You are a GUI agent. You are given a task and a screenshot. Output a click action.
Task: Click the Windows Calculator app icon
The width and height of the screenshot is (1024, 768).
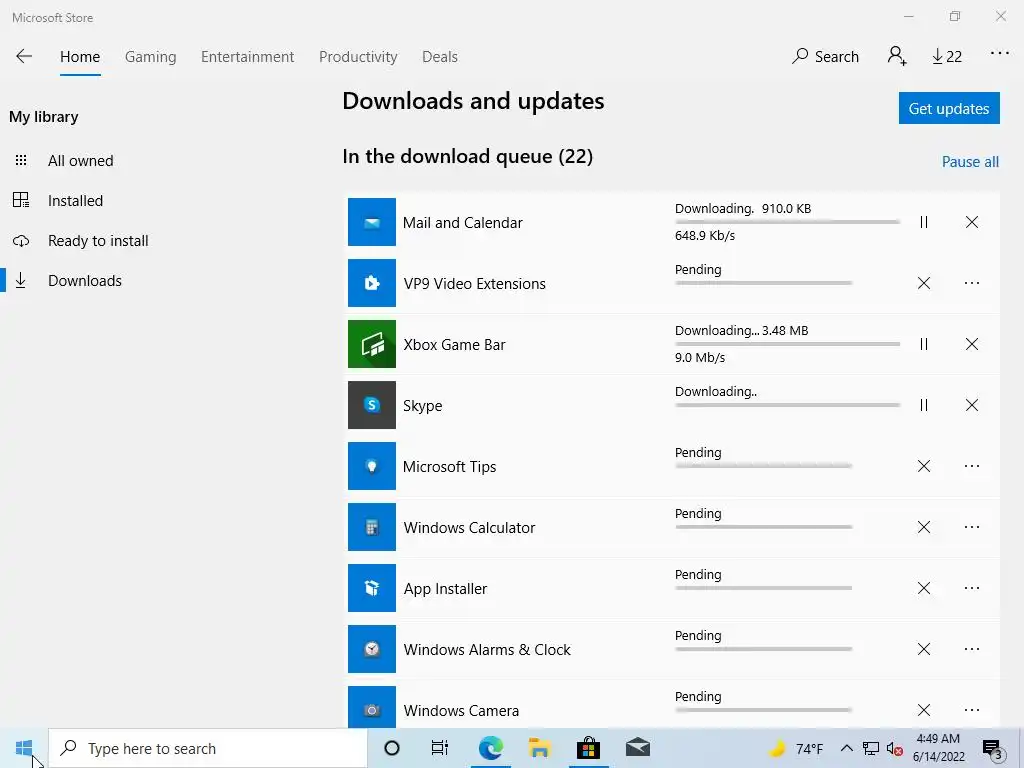click(x=372, y=527)
